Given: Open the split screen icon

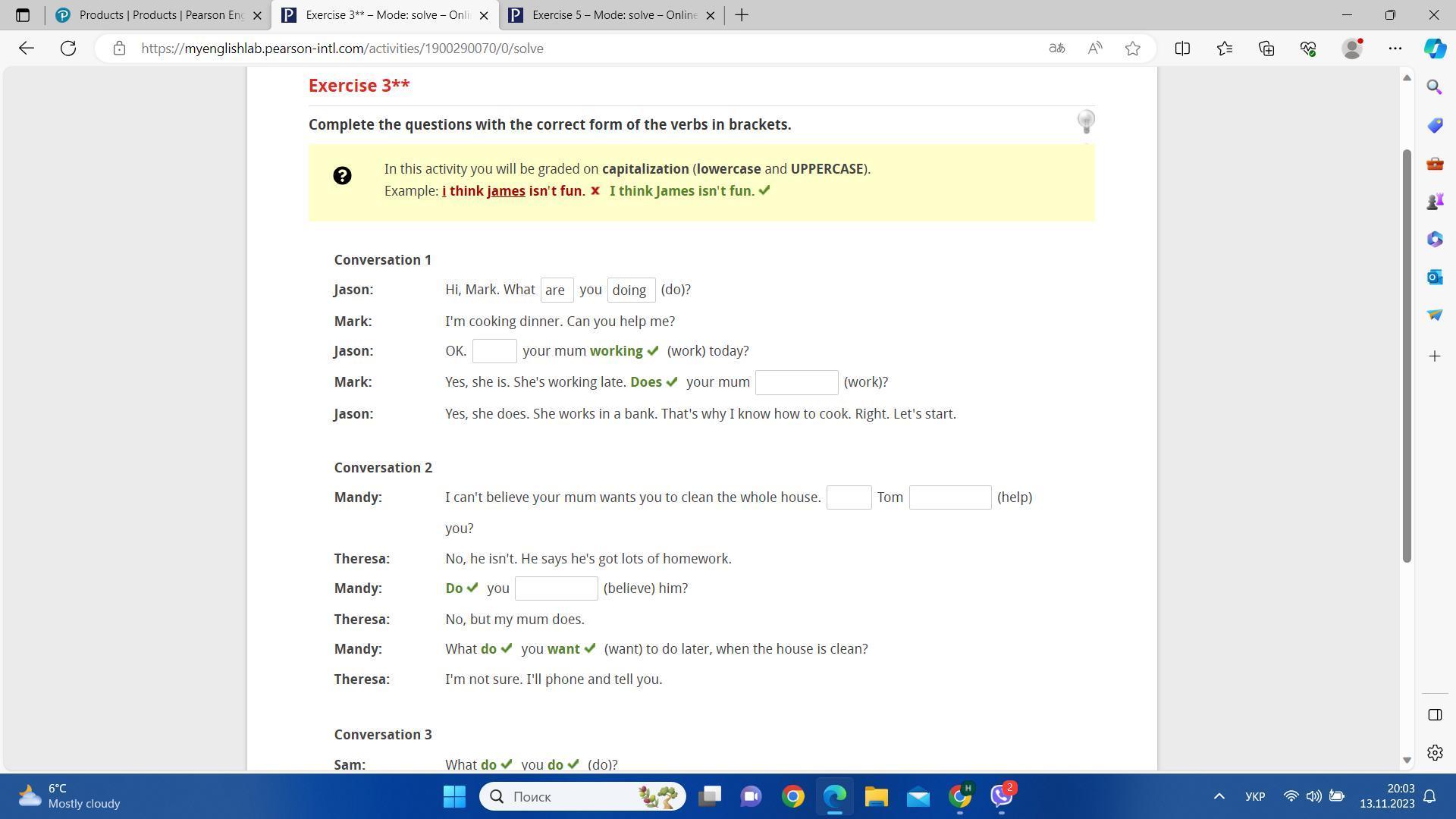Looking at the screenshot, I should click(x=1182, y=49).
